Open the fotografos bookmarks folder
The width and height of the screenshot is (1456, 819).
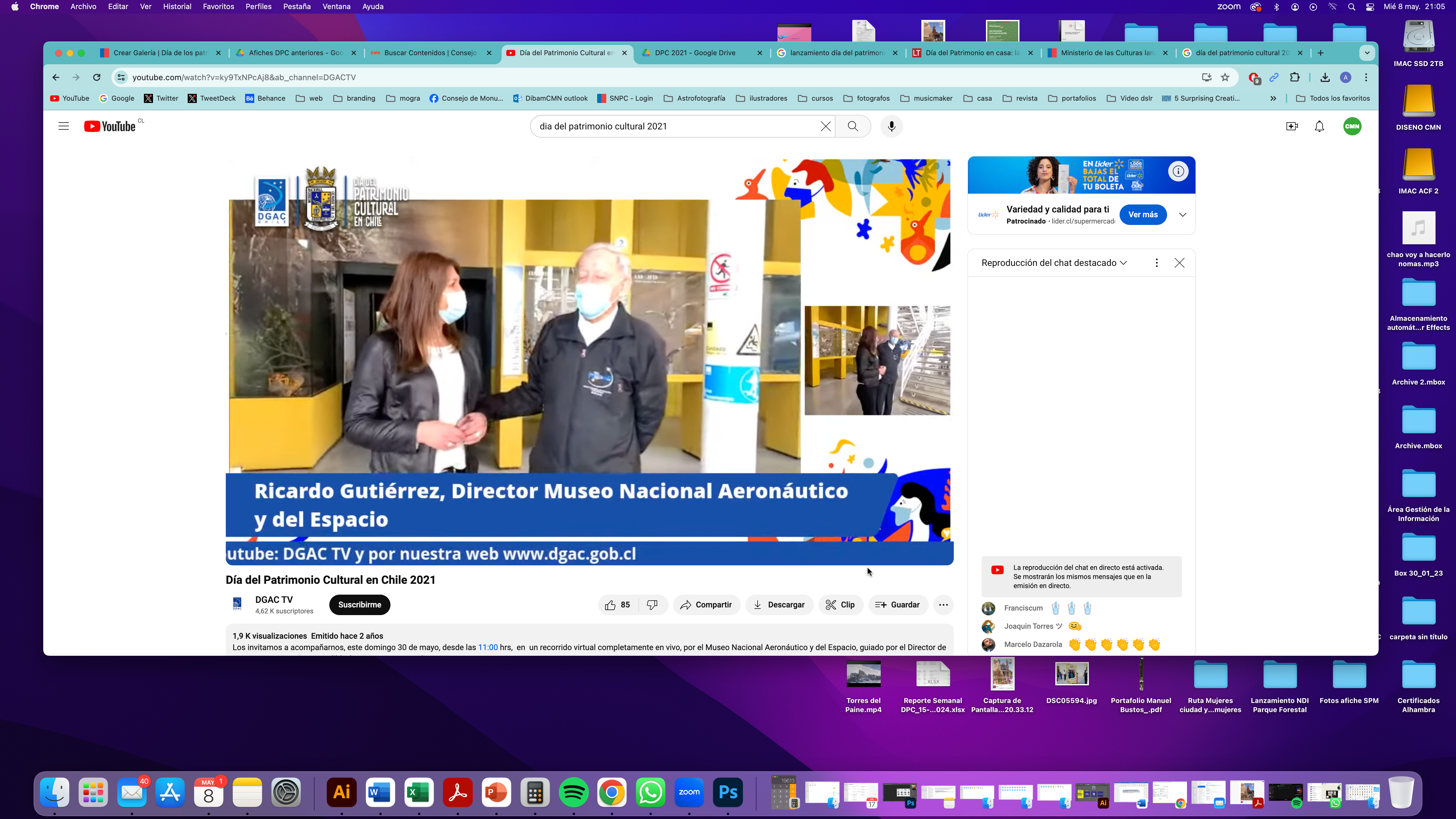[x=866, y=98]
